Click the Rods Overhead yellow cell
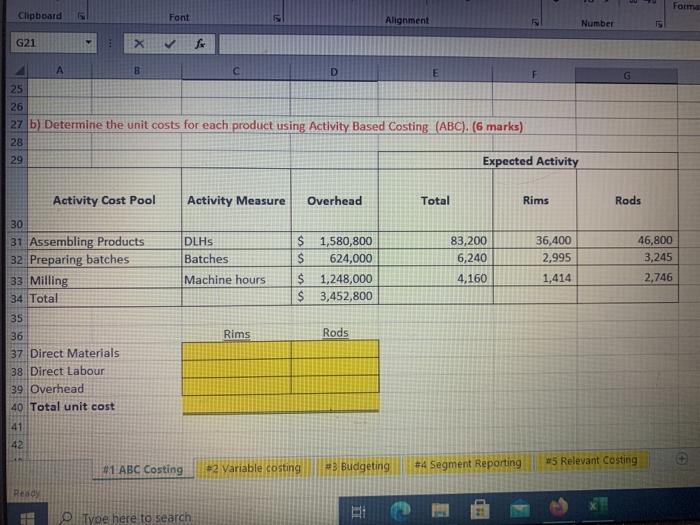The height and width of the screenshot is (525, 700). pos(335,384)
